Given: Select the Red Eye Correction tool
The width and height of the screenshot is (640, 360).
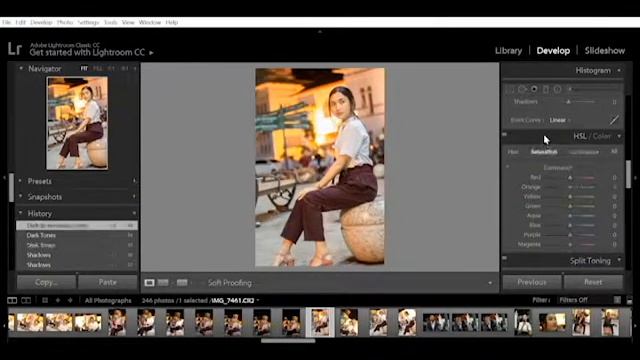Looking at the screenshot, I should click(x=534, y=89).
